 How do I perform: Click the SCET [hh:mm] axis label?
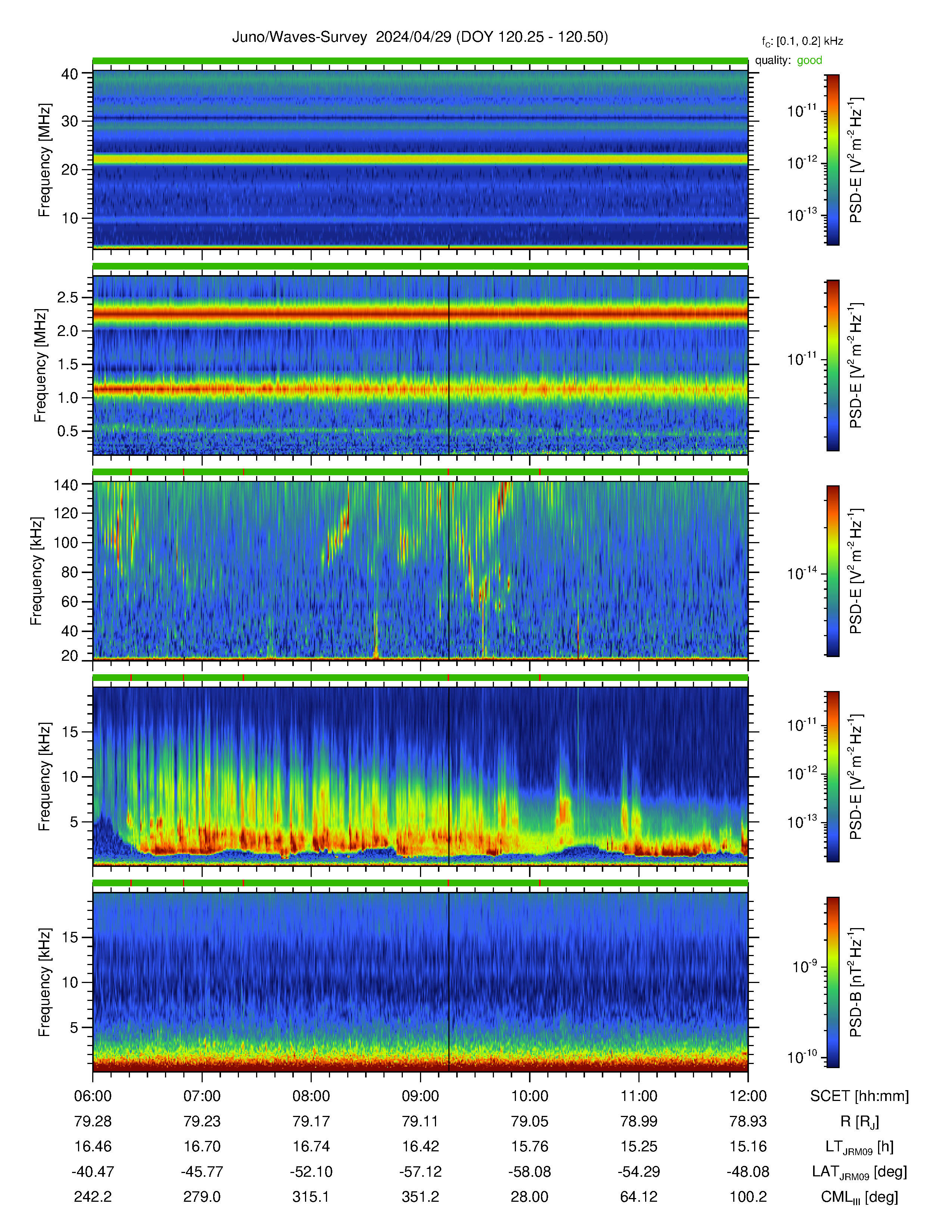click(x=859, y=1096)
